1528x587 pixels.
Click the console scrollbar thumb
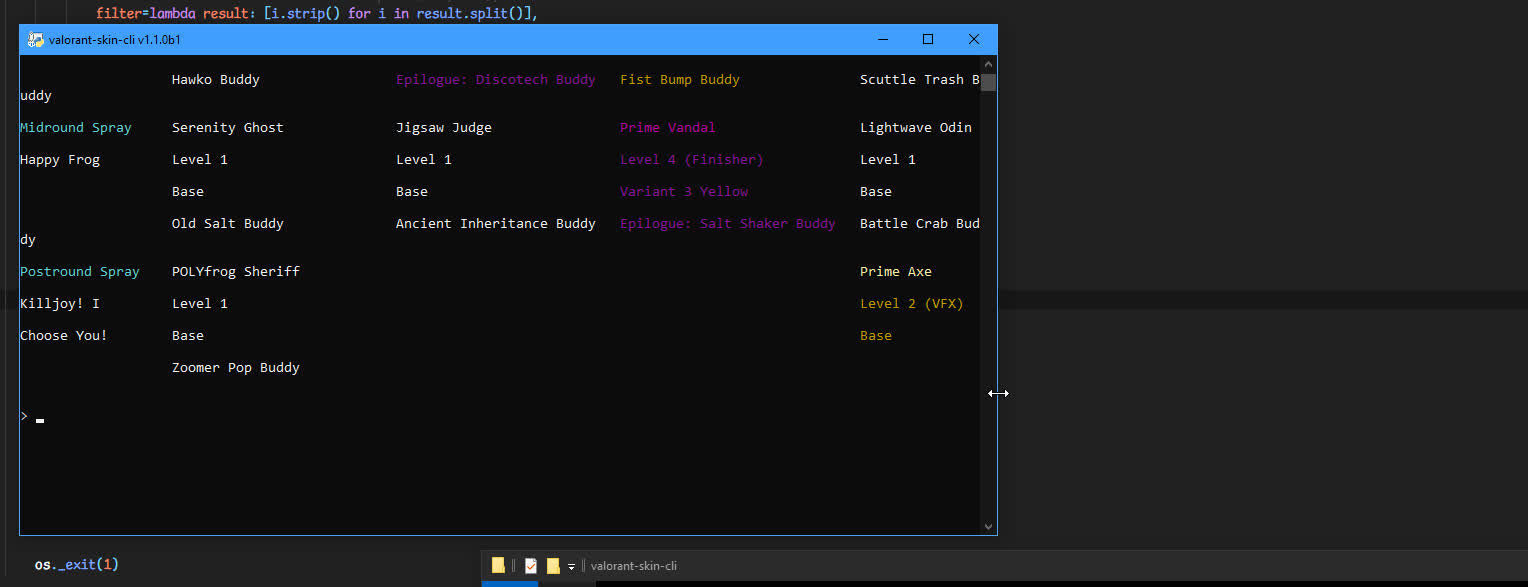pyautogui.click(x=989, y=82)
